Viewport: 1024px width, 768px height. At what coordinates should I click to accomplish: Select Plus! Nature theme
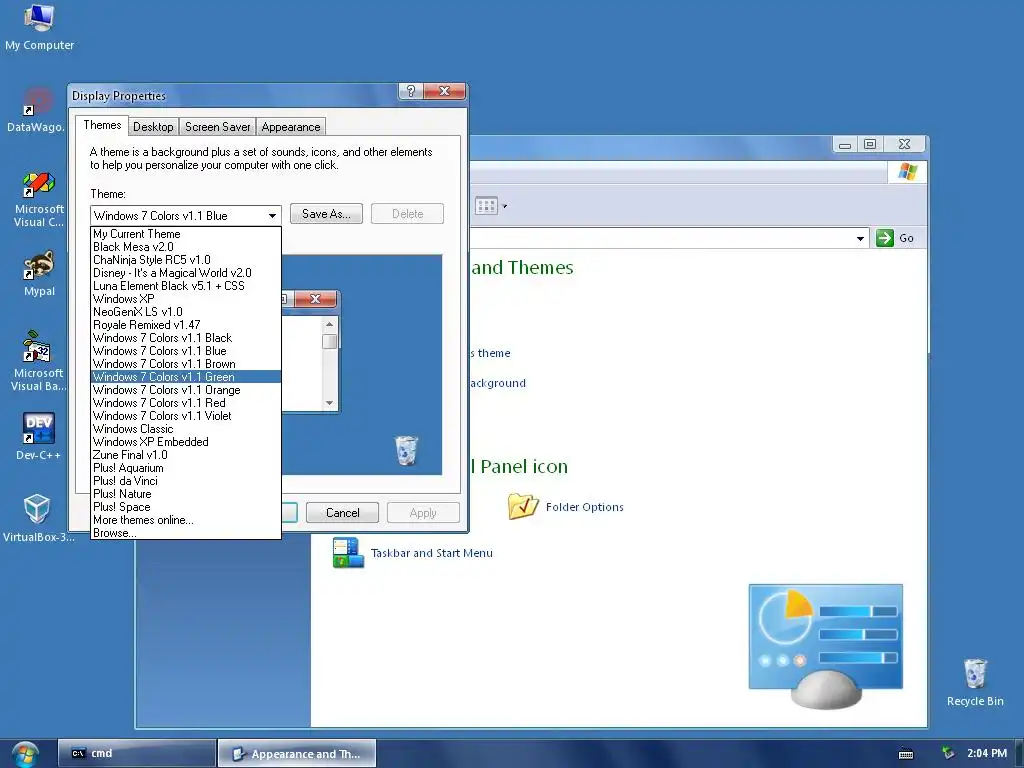[x=186, y=494]
